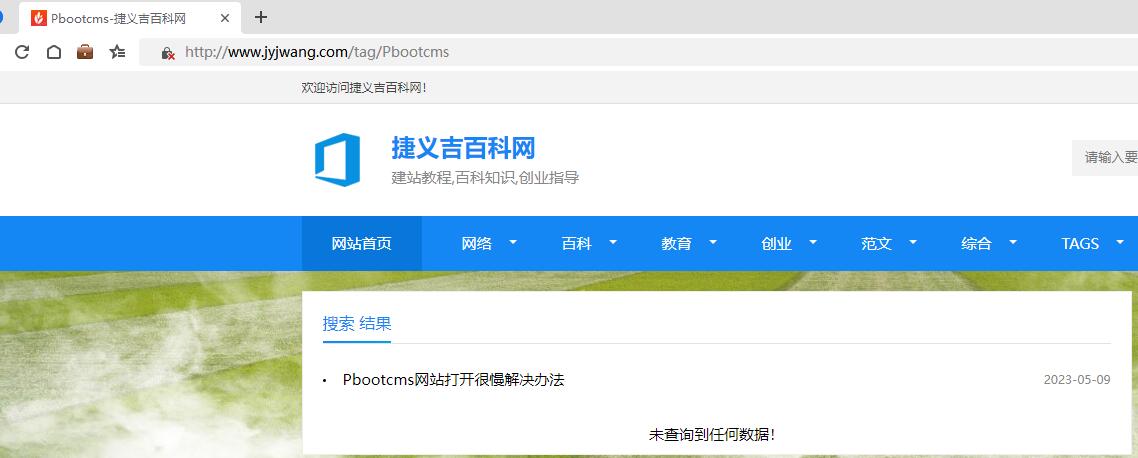Expand the 教育 dropdown arrow

point(713,242)
